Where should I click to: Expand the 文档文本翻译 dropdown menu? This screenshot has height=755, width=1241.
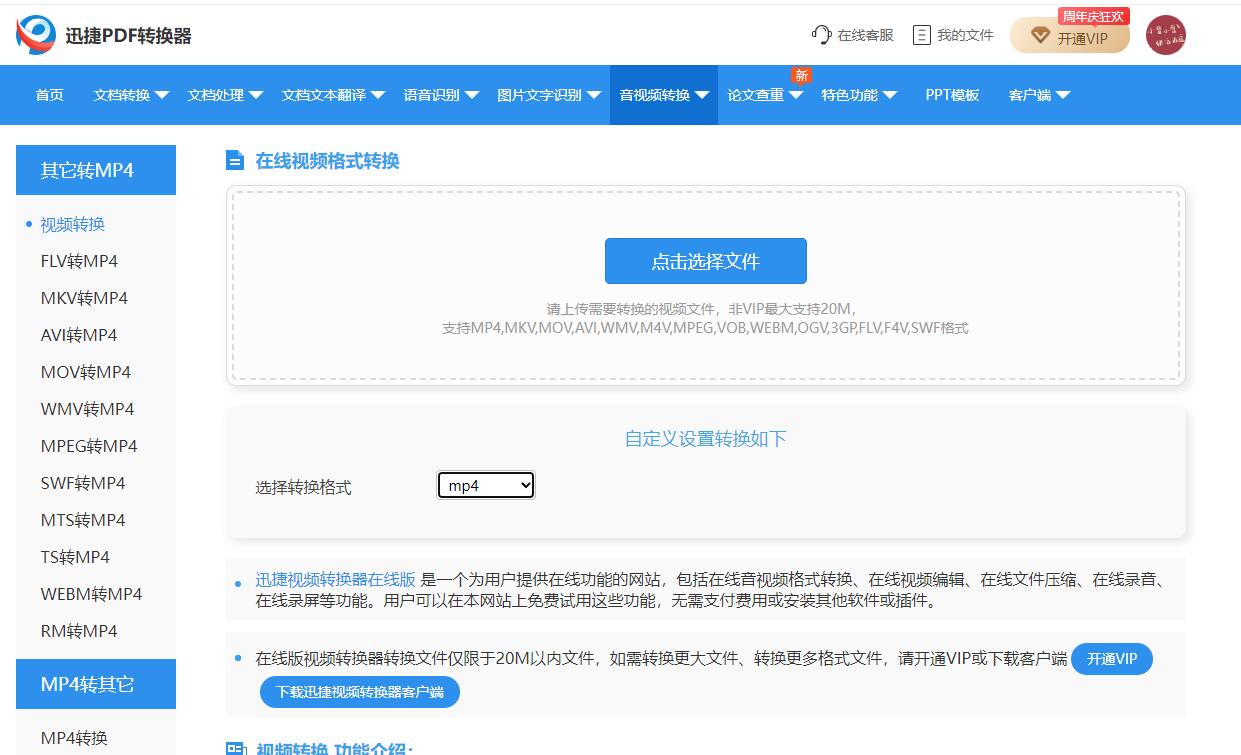[333, 95]
